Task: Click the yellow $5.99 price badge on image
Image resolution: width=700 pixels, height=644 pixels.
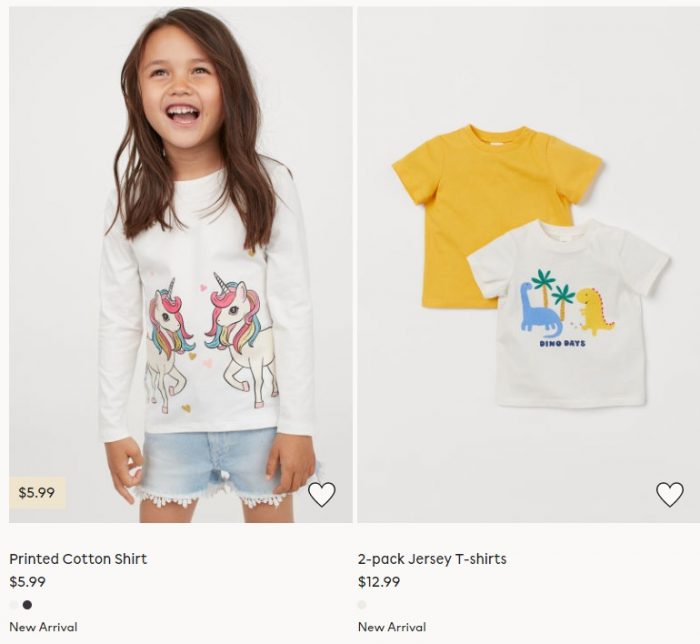Action: 37,493
